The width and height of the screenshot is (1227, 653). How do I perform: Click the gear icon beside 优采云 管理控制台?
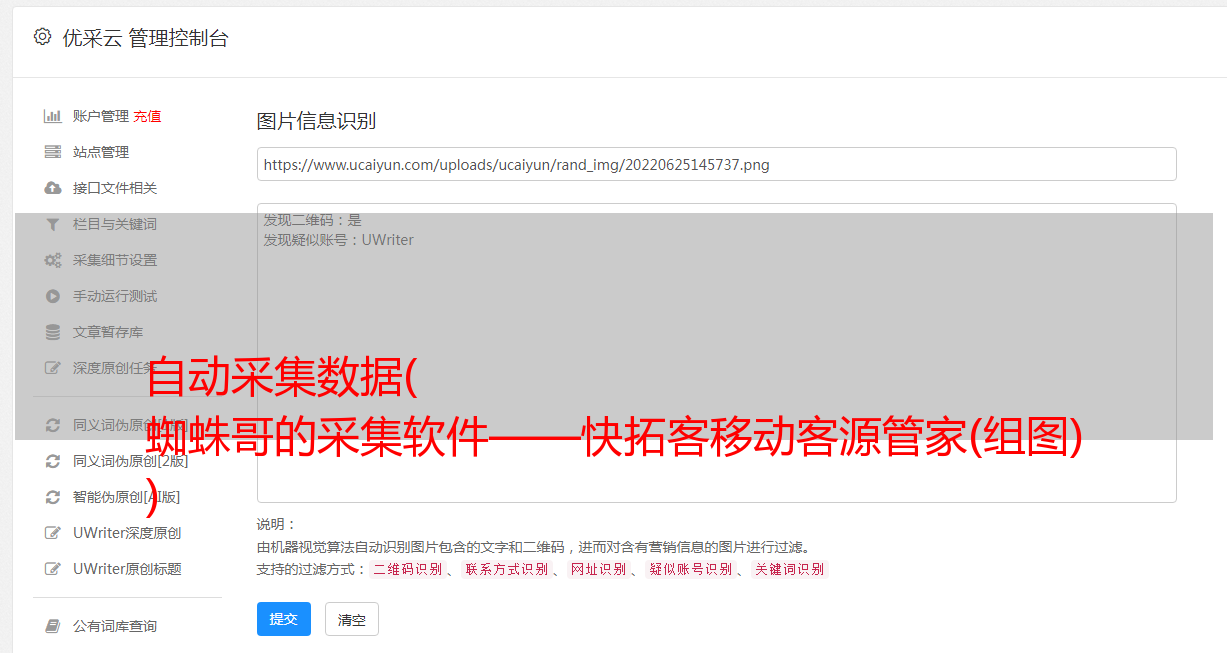pos(42,37)
